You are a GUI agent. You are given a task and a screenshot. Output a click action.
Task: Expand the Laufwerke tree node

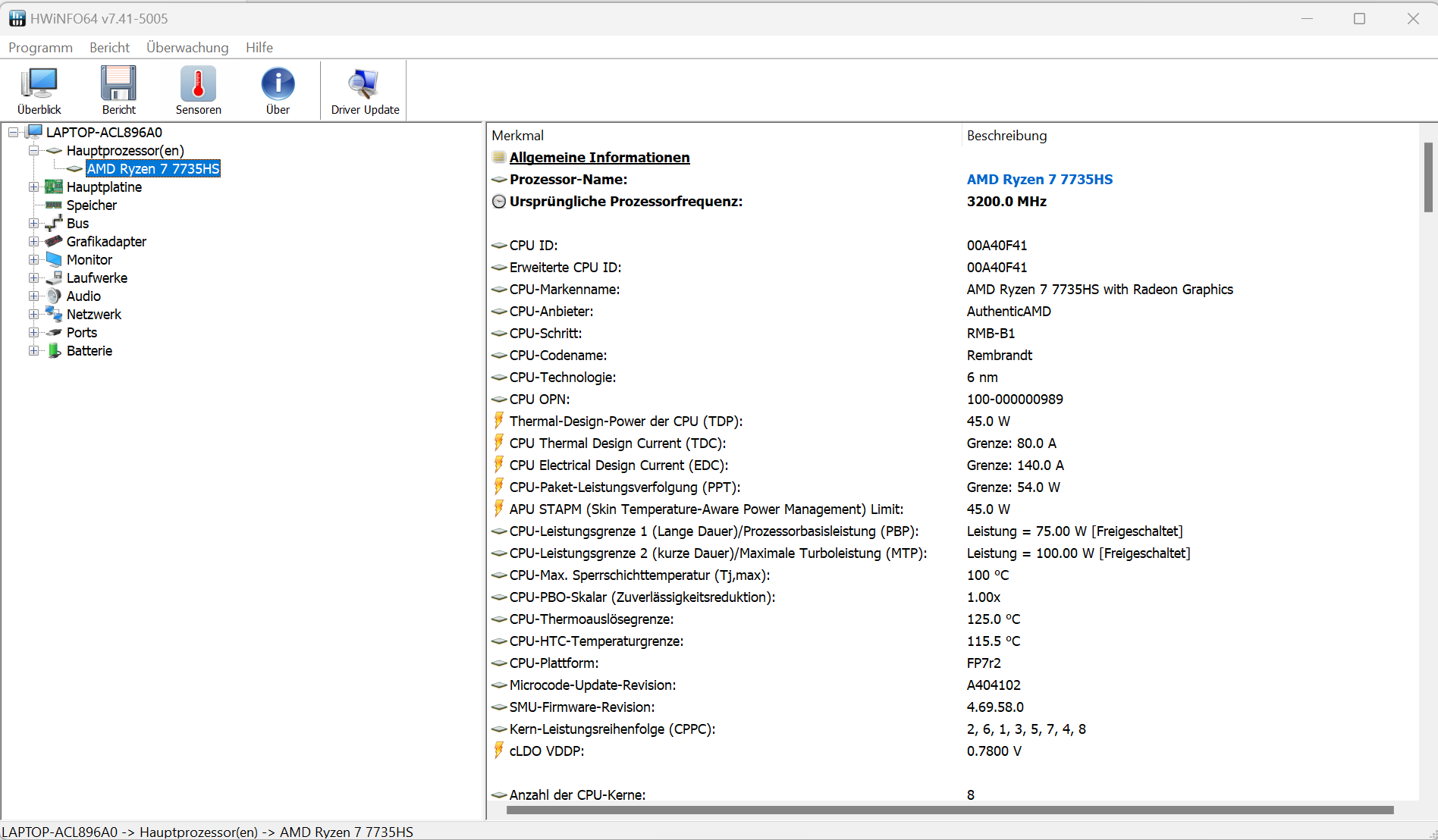33,278
